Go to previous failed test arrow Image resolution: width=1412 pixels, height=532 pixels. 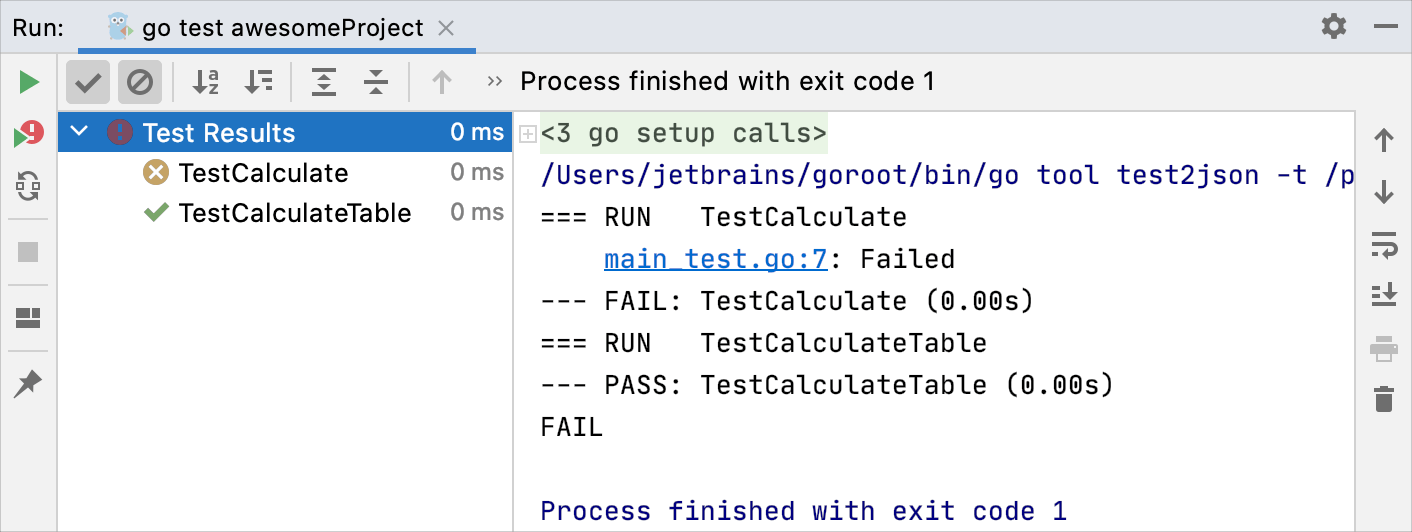click(442, 82)
